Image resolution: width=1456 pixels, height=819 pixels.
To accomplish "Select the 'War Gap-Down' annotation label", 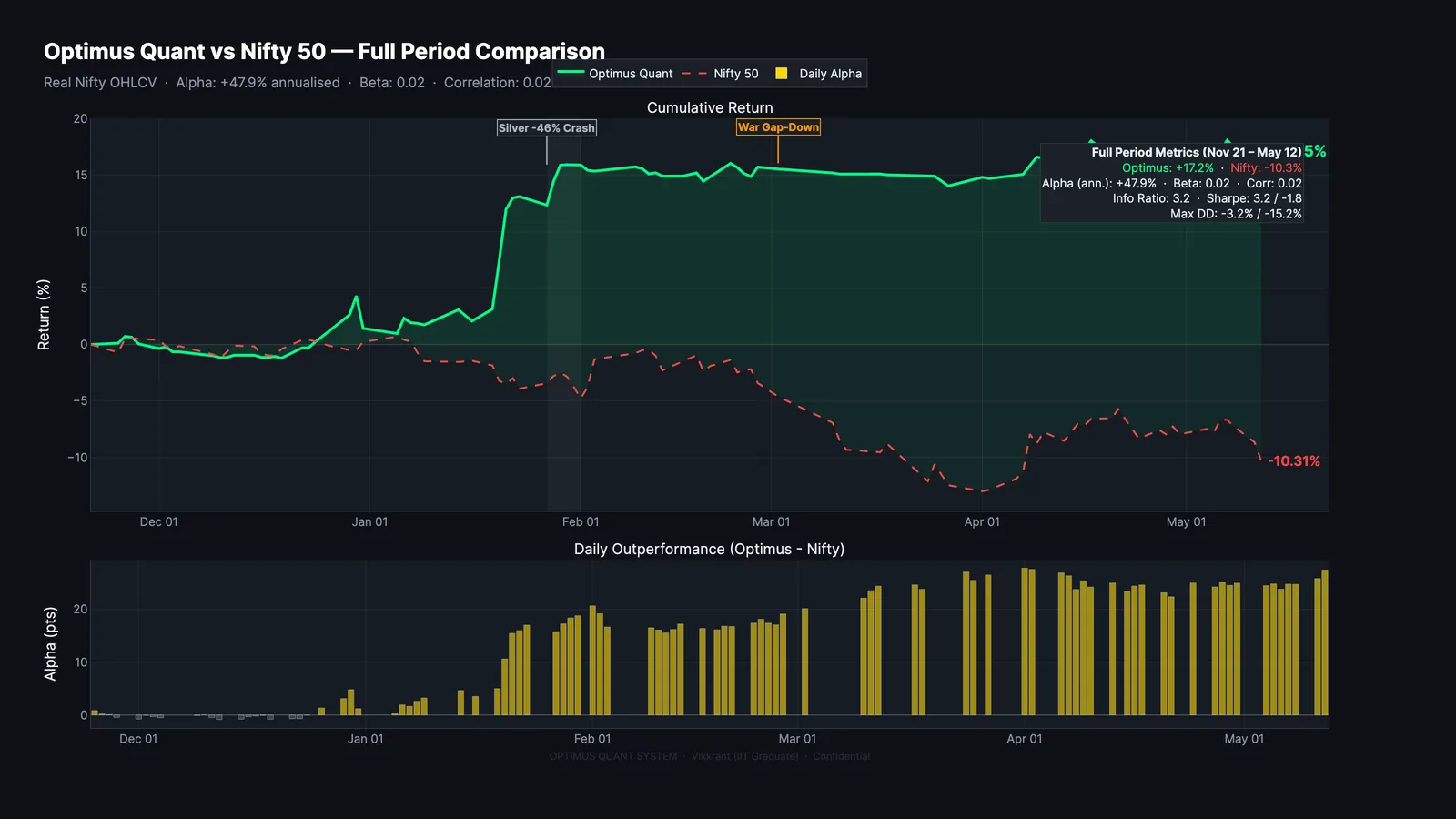I will (778, 127).
